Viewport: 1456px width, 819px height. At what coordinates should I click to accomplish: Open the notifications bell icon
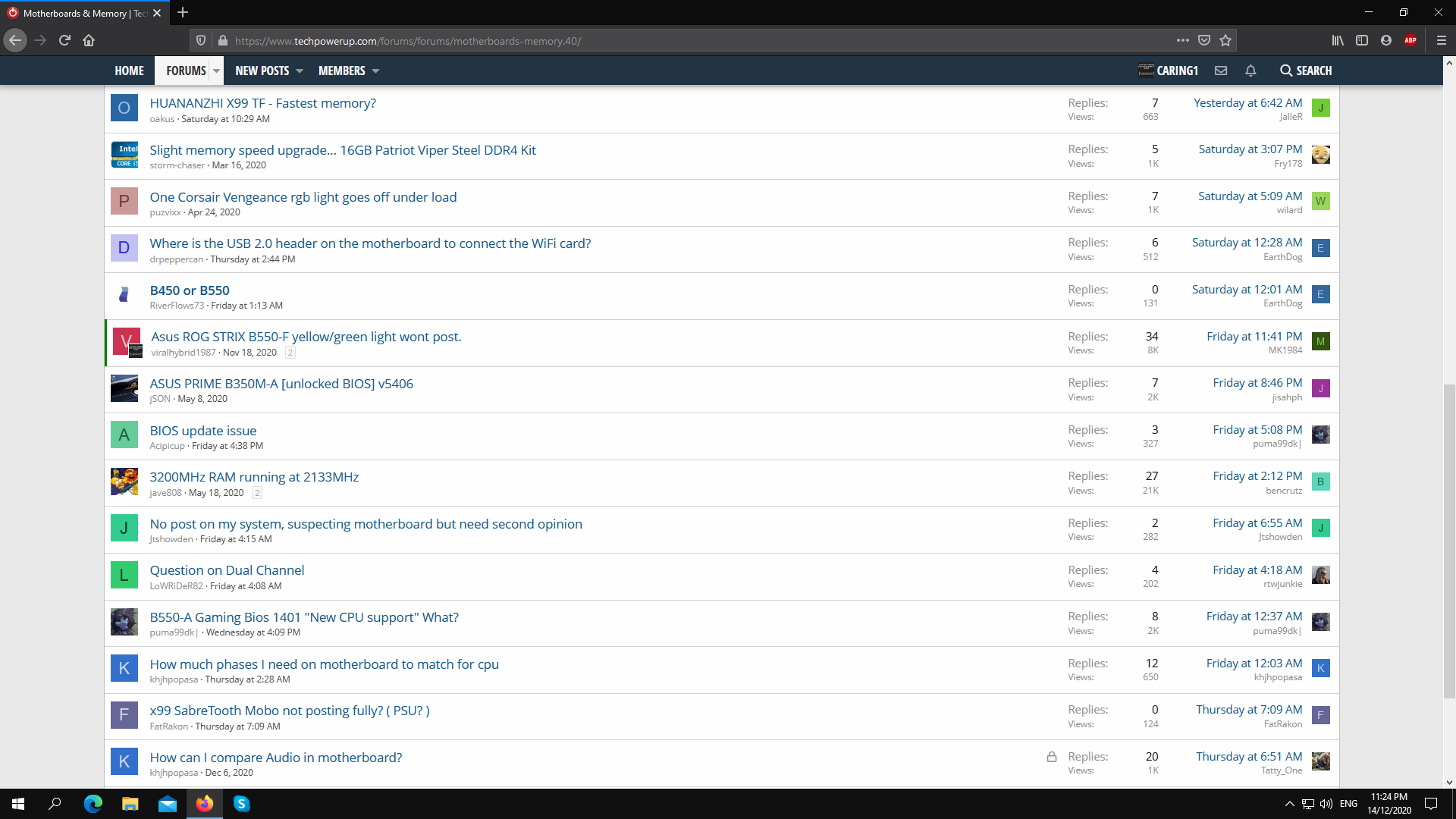coord(1250,70)
